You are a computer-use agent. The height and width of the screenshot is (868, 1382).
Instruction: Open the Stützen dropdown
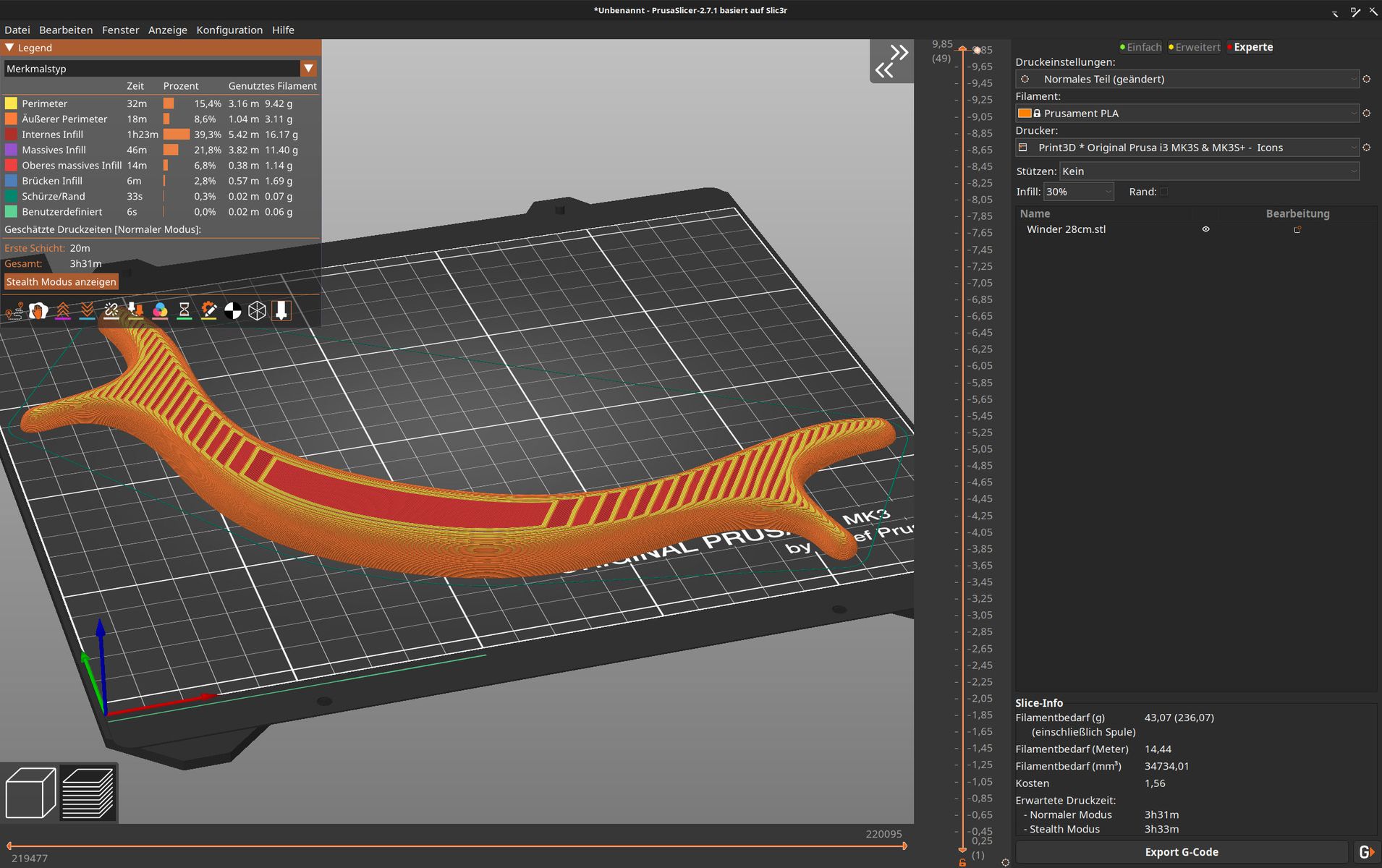[x=1208, y=171]
